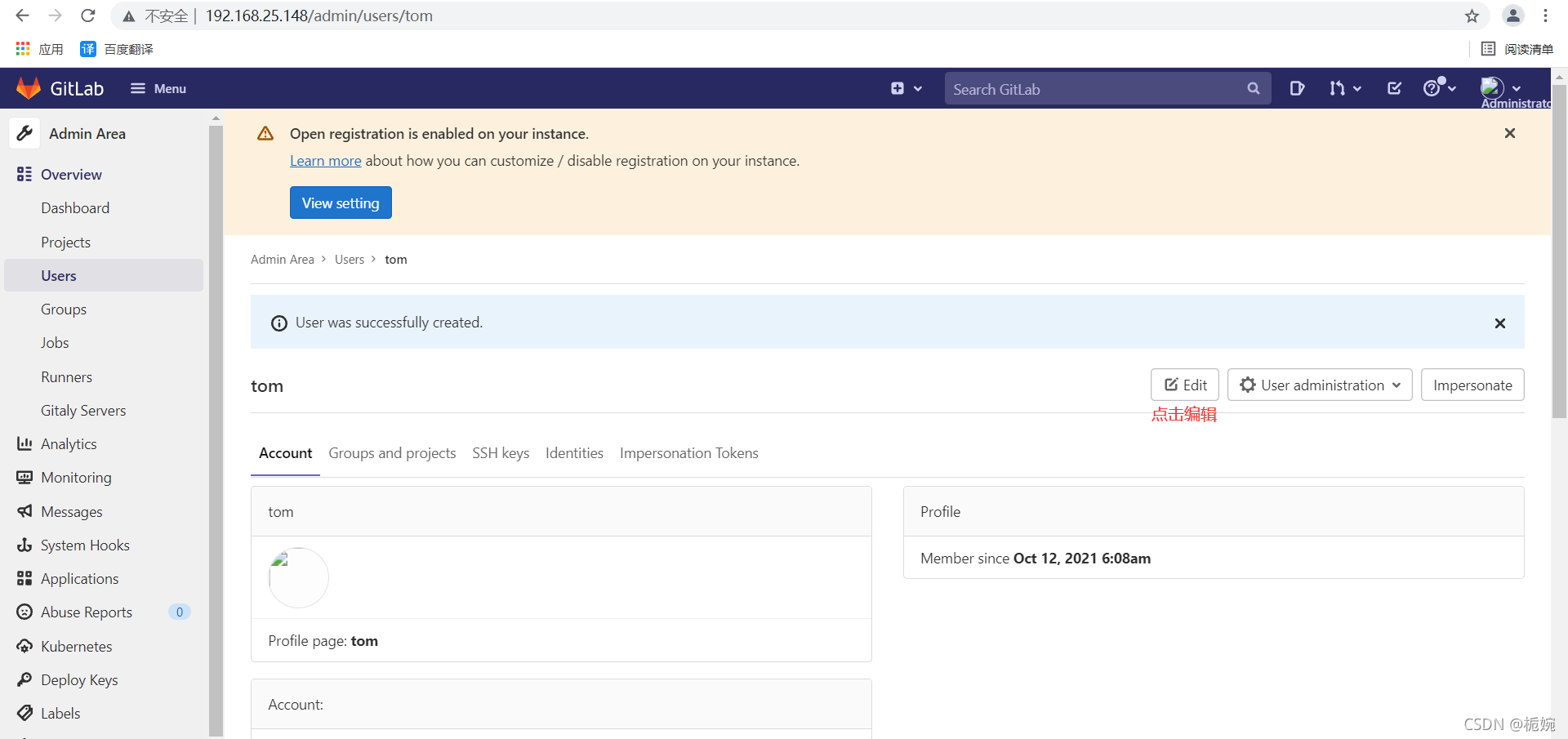Viewport: 1568px width, 739px height.
Task: Click the insecure site warning icon
Action: point(129,16)
